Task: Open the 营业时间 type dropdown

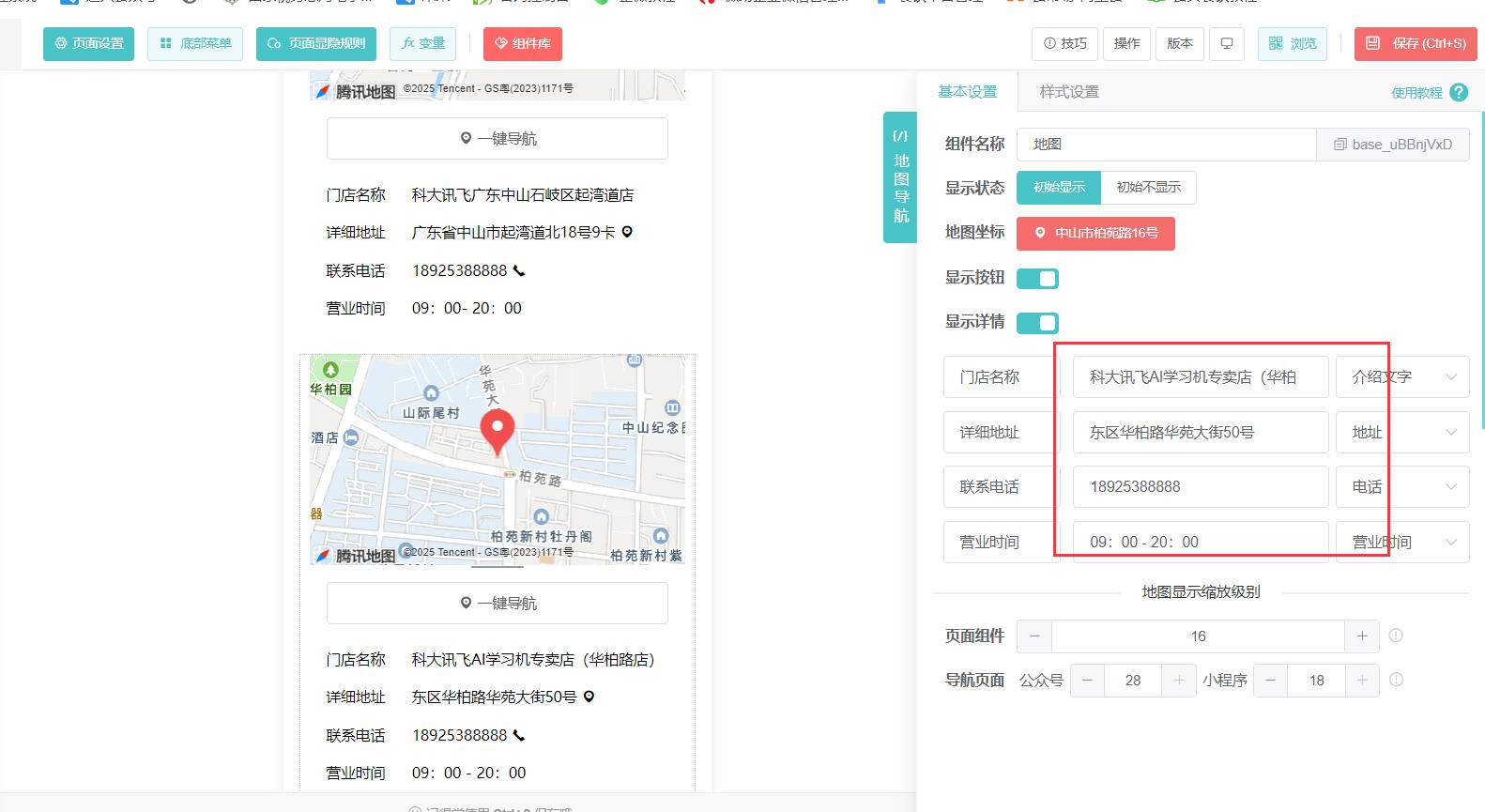Action: pos(1402,543)
